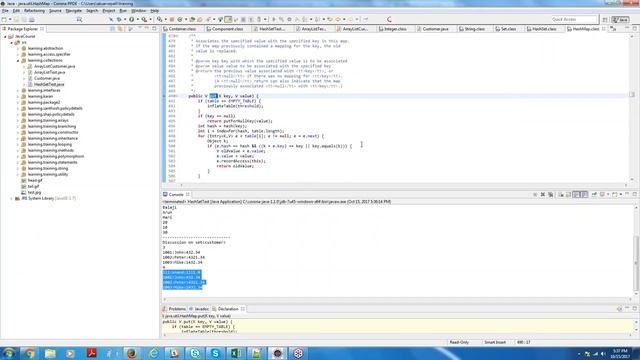Viewport: 640px width, 360px height.
Task: Open the Window menu
Action: coord(138,11)
